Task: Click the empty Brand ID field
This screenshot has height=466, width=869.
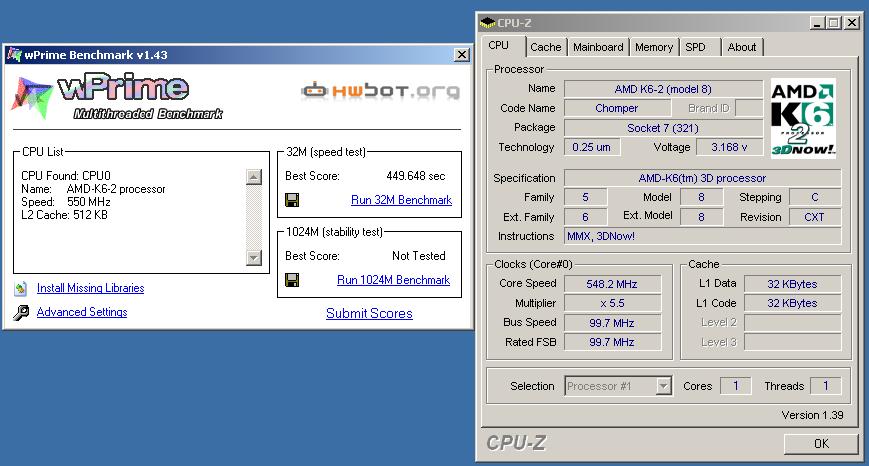Action: click(749, 108)
